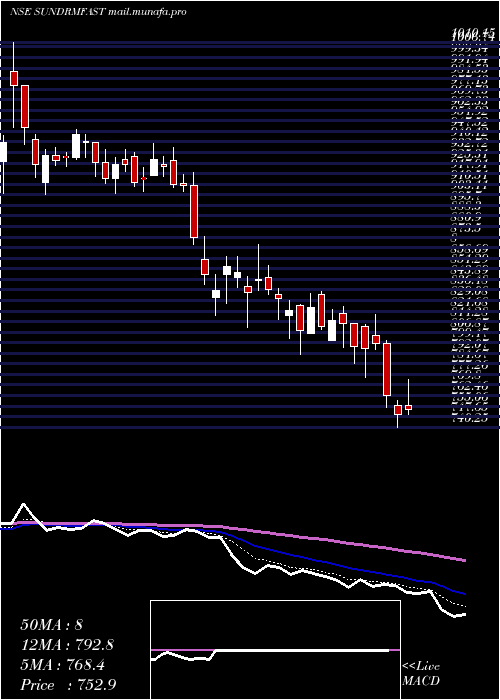Click the <<Live MACD label
Image resolution: width=500 pixels, height=700 pixels.
[x=421, y=674]
